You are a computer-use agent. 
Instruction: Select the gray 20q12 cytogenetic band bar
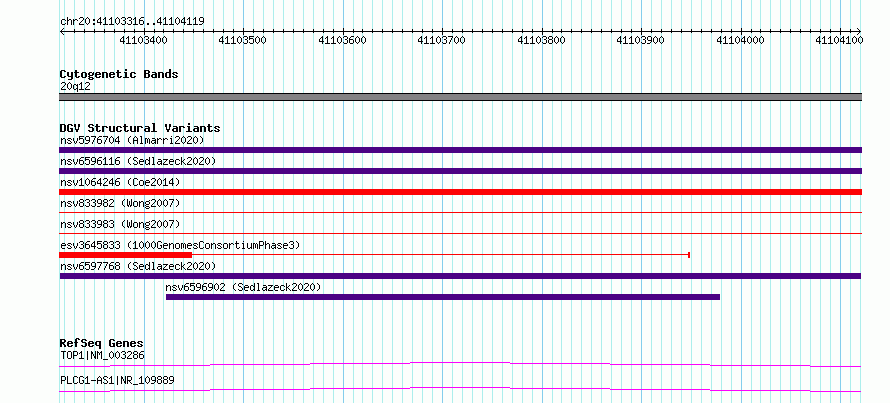point(460,97)
